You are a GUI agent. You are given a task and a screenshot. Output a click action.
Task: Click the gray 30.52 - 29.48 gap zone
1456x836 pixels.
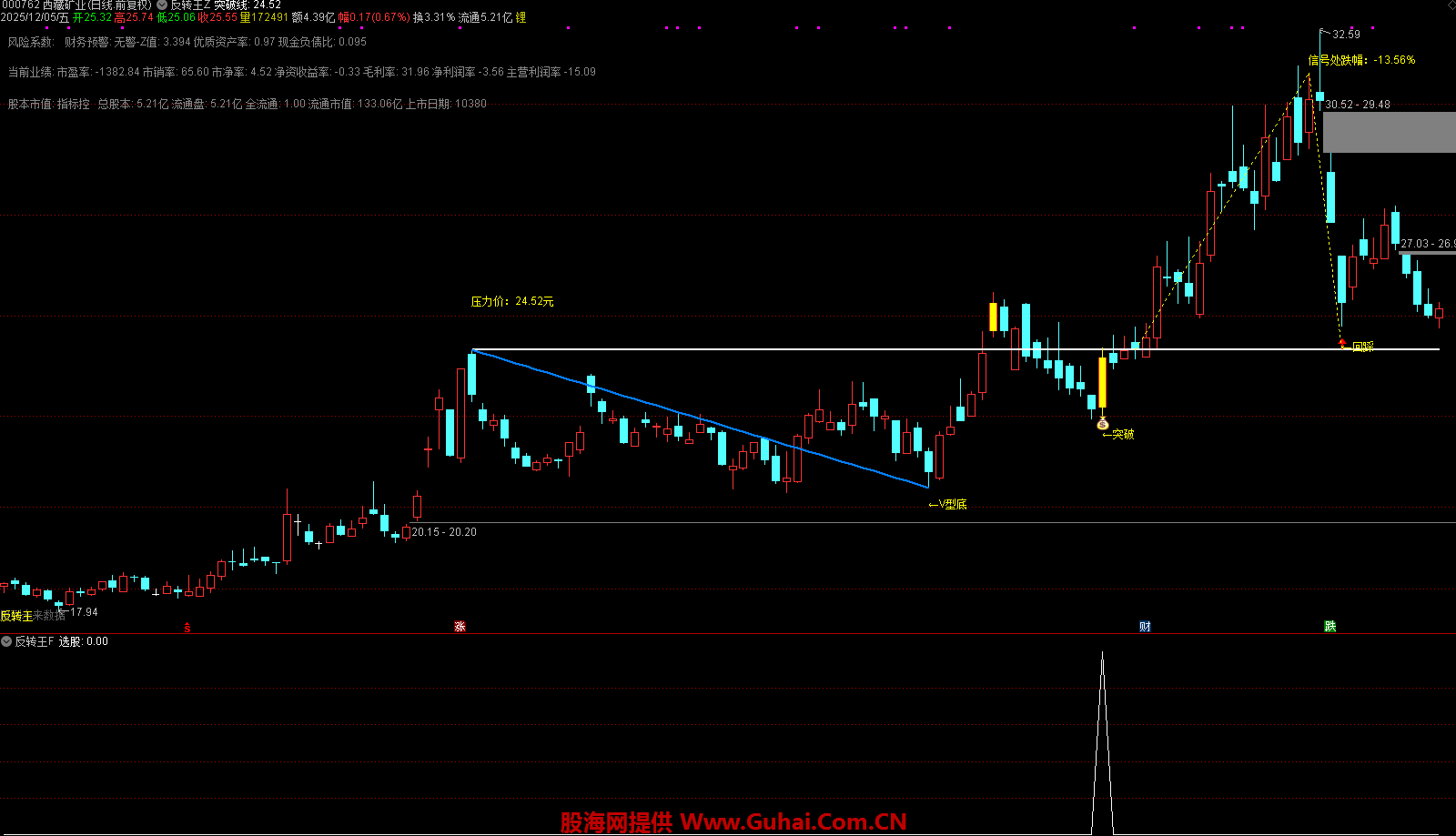click(x=1389, y=133)
